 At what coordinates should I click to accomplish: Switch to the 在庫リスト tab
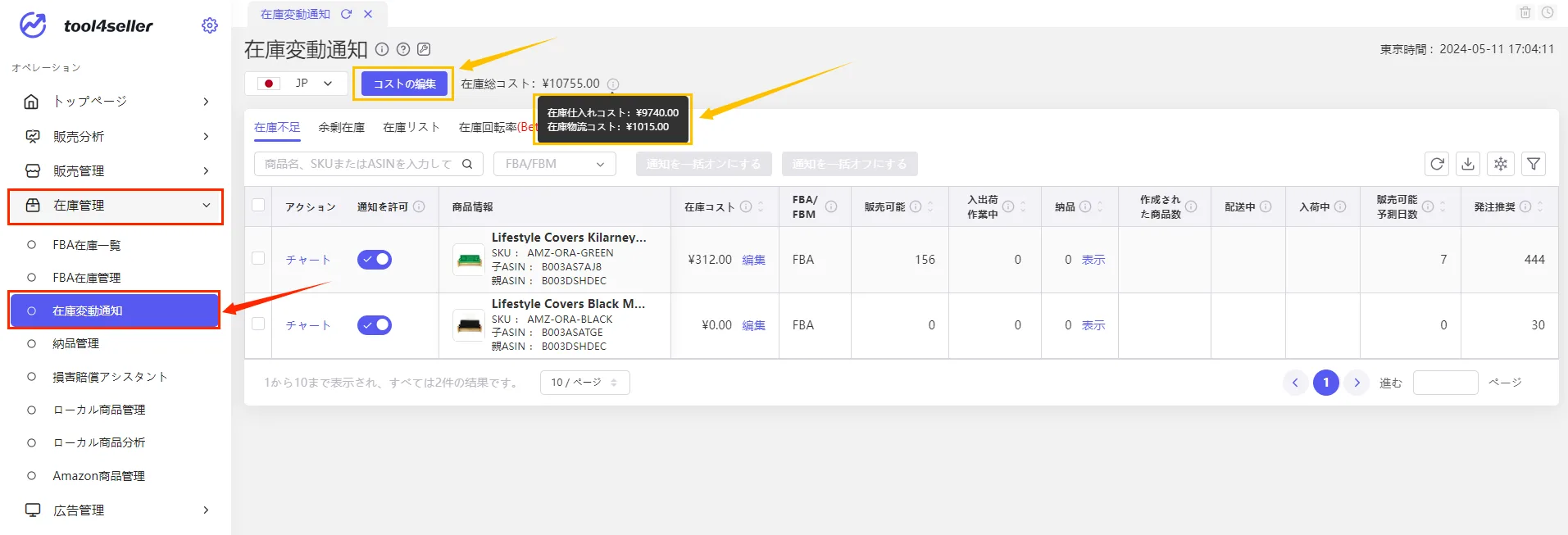[411, 127]
